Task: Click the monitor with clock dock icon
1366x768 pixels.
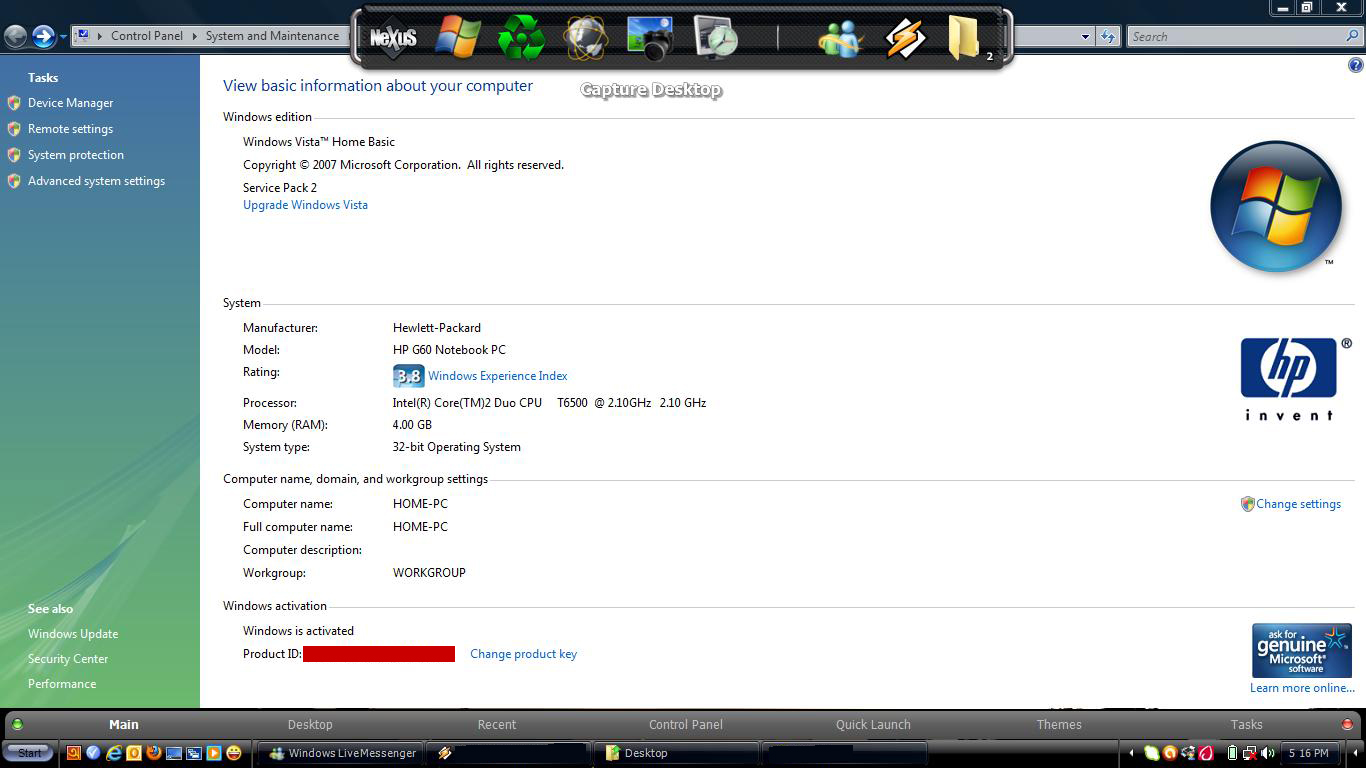Action: click(715, 37)
